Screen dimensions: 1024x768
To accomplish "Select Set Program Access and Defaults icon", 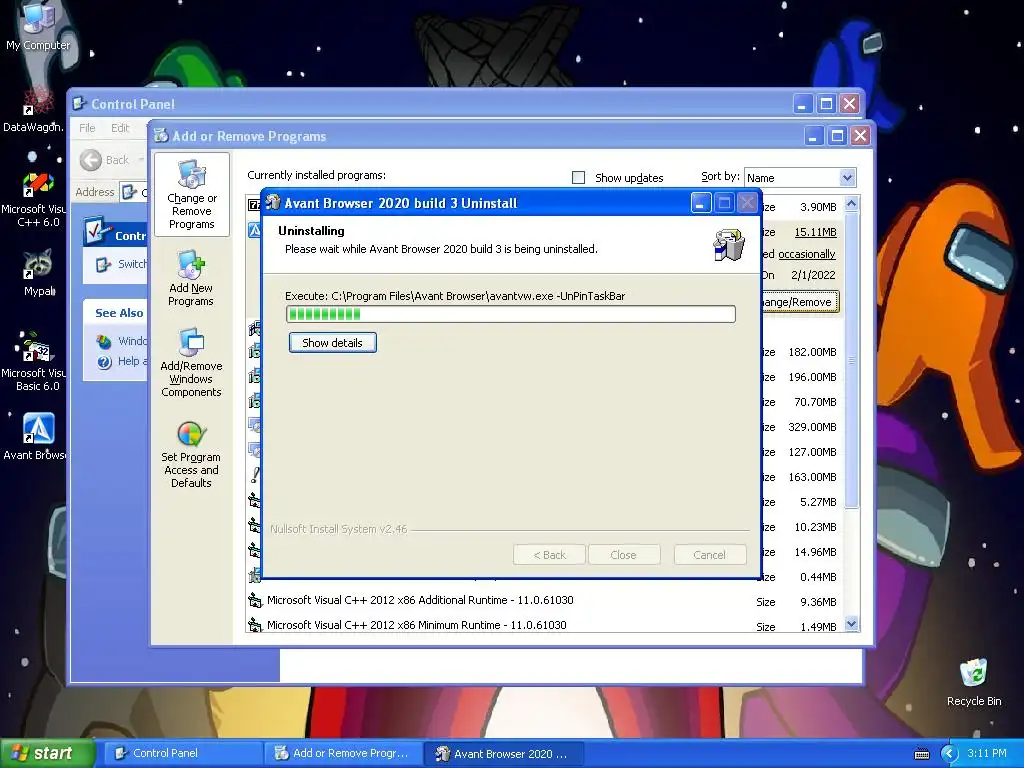I will click(x=191, y=454).
